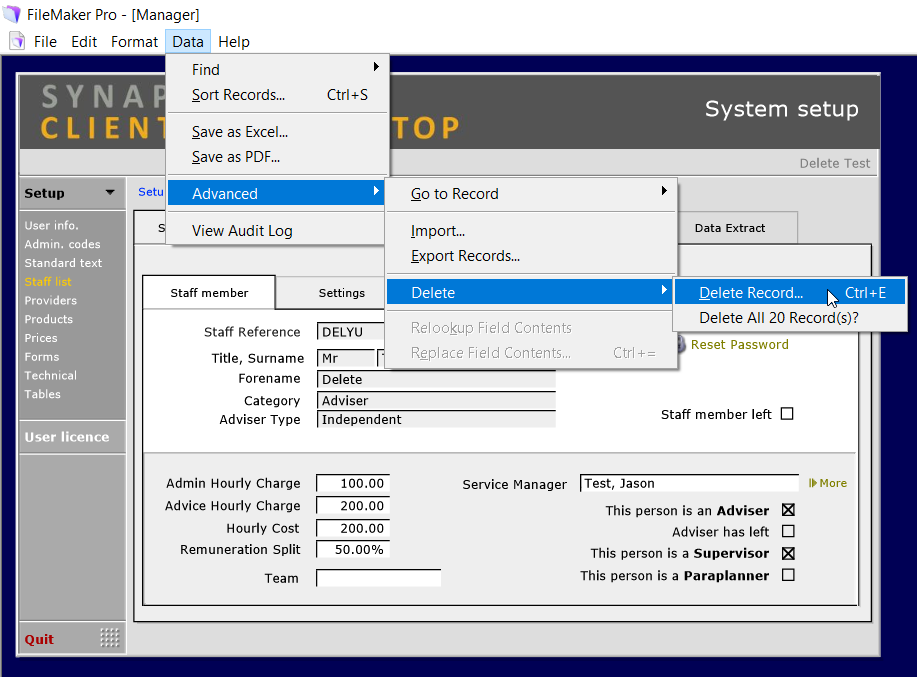Open Products in sidebar
Image resolution: width=917 pixels, height=677 pixels.
pyautogui.click(x=49, y=319)
